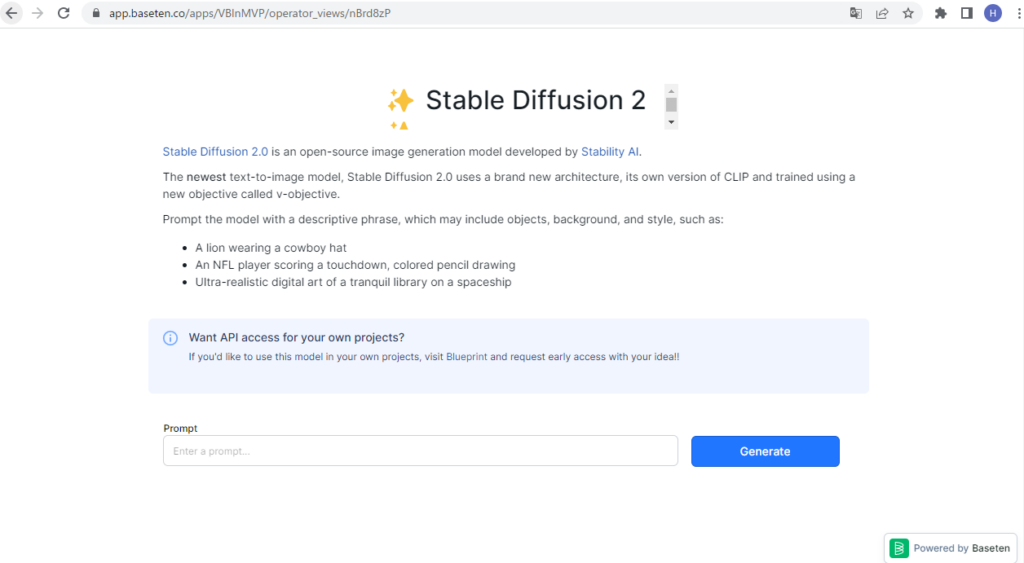Screen dimensions: 1024x563
Task: Click the sparkles emoji beside title
Action: tap(400, 108)
